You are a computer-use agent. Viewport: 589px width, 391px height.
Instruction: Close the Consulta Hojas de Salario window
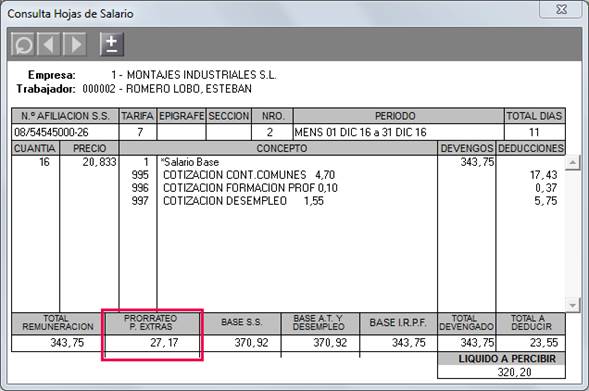561,9
